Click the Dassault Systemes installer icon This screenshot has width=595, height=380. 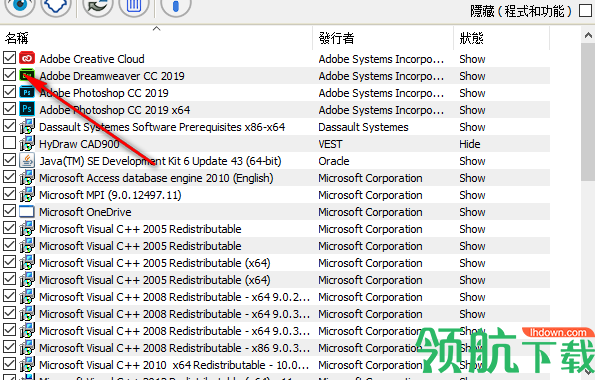[27, 126]
